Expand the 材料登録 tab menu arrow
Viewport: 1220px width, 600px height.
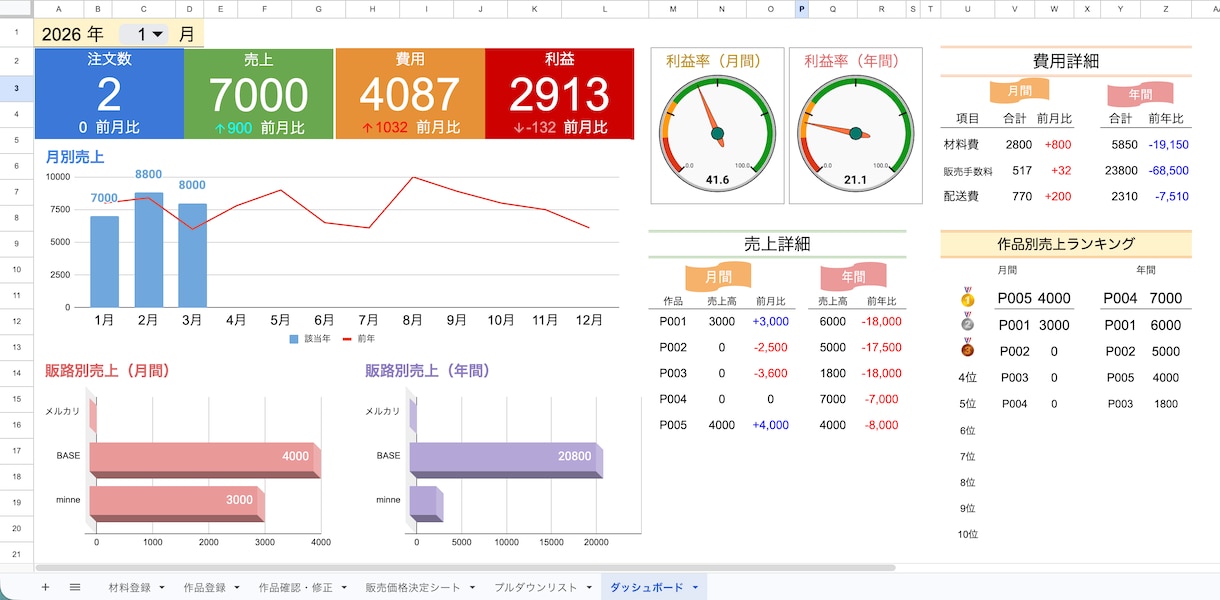pyautogui.click(x=161, y=587)
